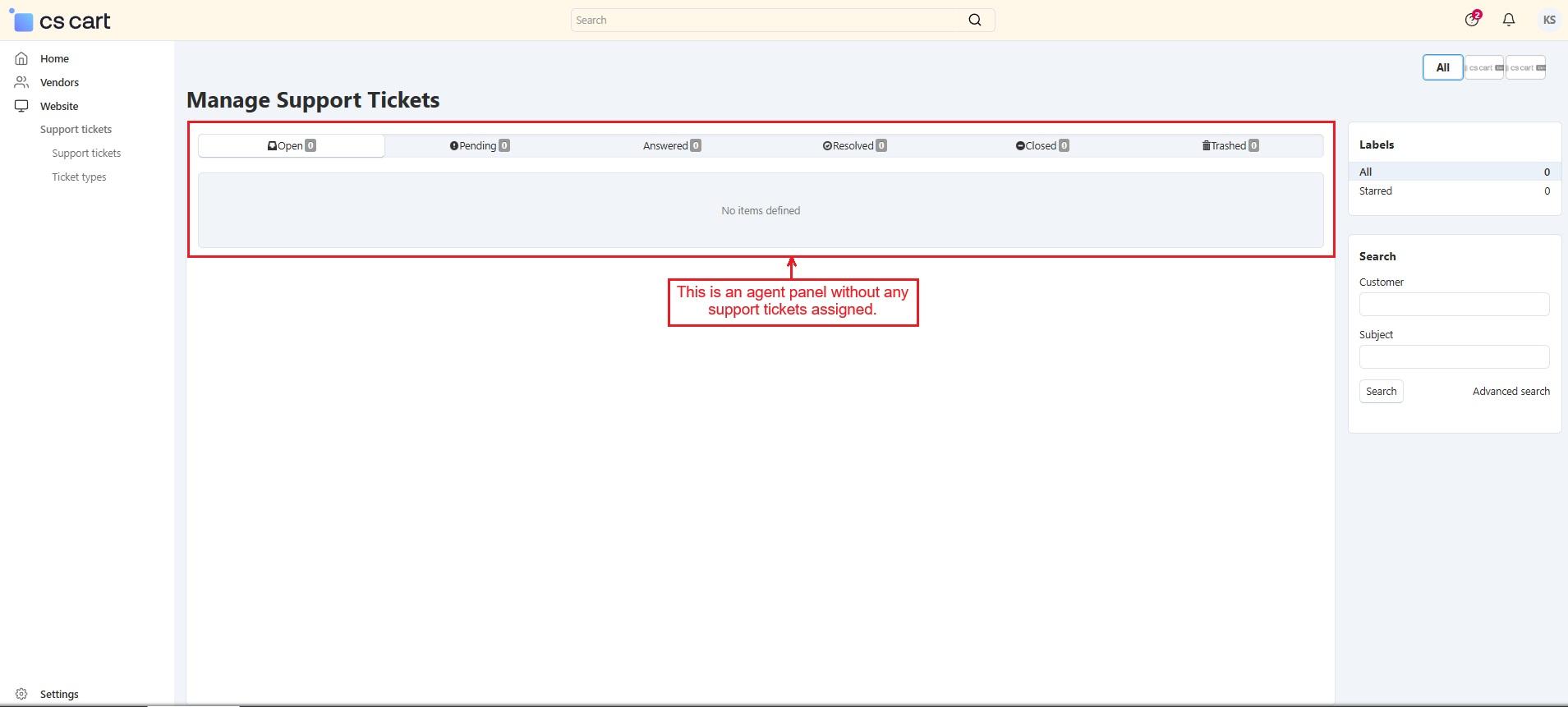Select the Starred label filter
Viewport: 1568px width, 707px height.
tap(1376, 191)
